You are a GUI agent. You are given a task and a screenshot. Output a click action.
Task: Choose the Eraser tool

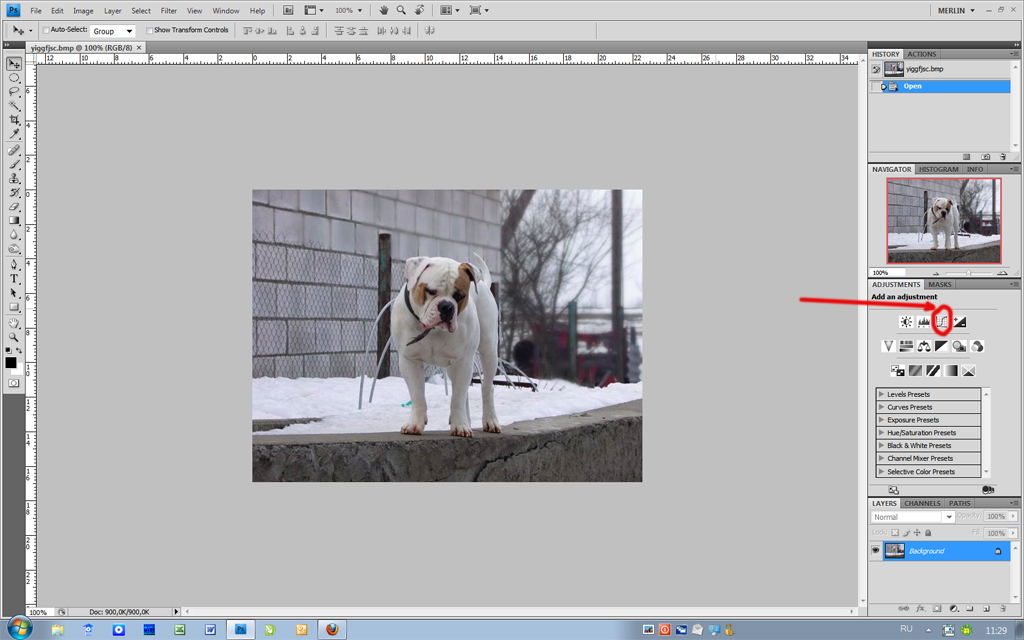14,206
